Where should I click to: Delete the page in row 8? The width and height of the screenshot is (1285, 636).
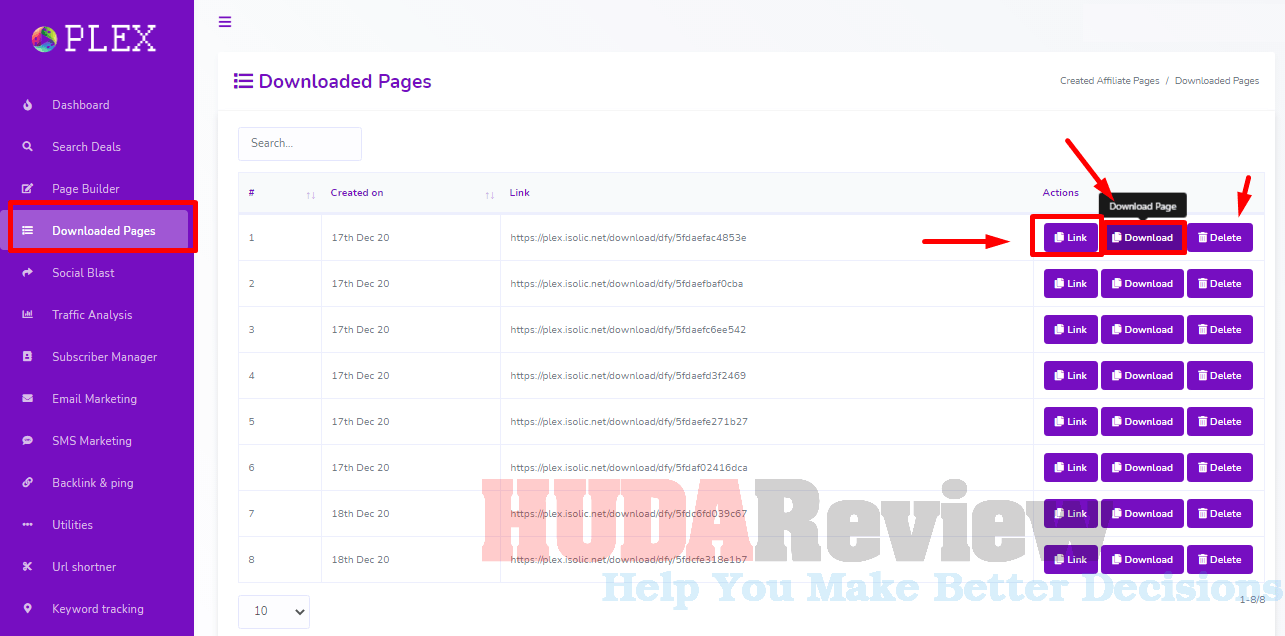coord(1220,560)
